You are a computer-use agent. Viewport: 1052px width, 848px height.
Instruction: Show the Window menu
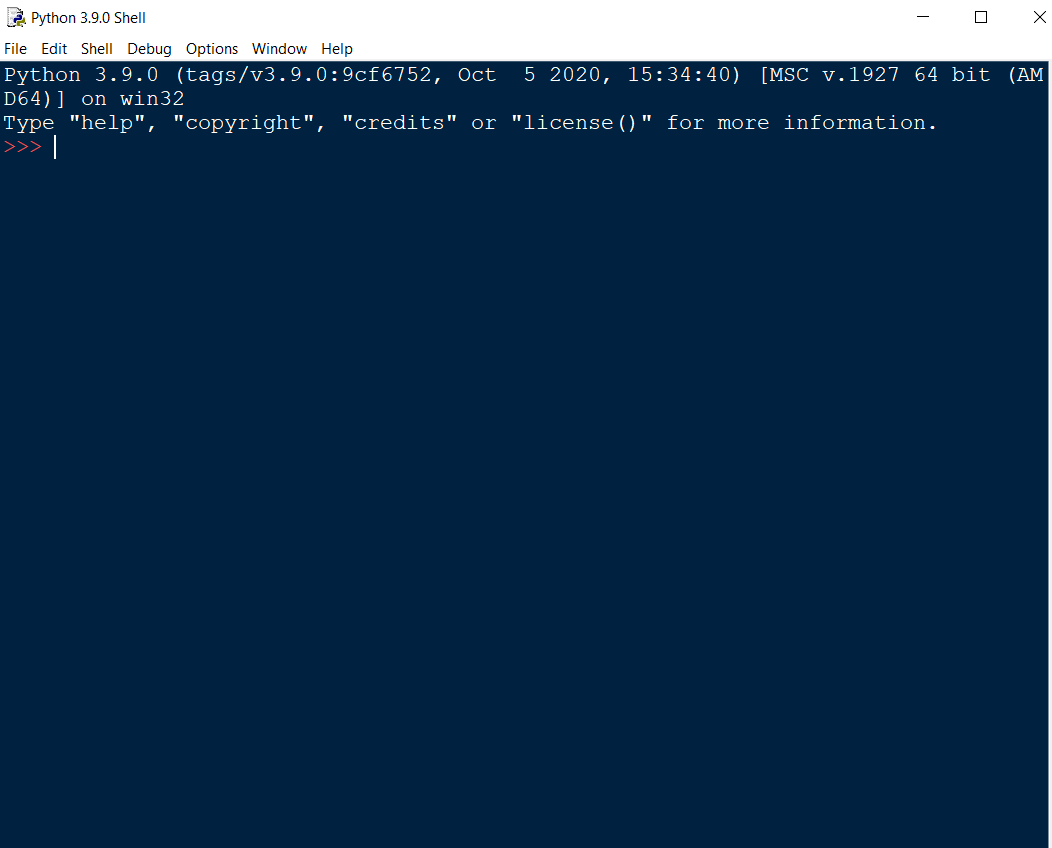coord(279,48)
